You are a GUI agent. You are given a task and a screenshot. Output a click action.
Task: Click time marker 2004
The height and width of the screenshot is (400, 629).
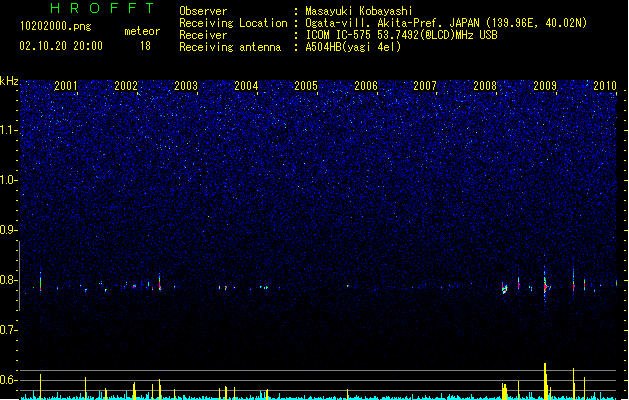click(x=246, y=86)
